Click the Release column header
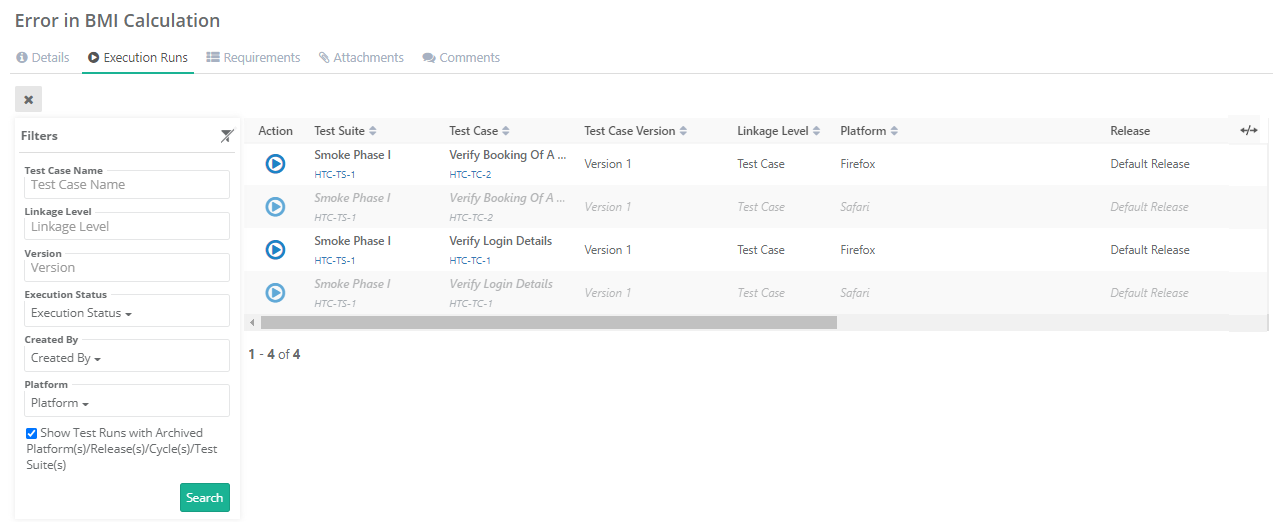Image resolution: width=1286 pixels, height=522 pixels. (x=1130, y=131)
